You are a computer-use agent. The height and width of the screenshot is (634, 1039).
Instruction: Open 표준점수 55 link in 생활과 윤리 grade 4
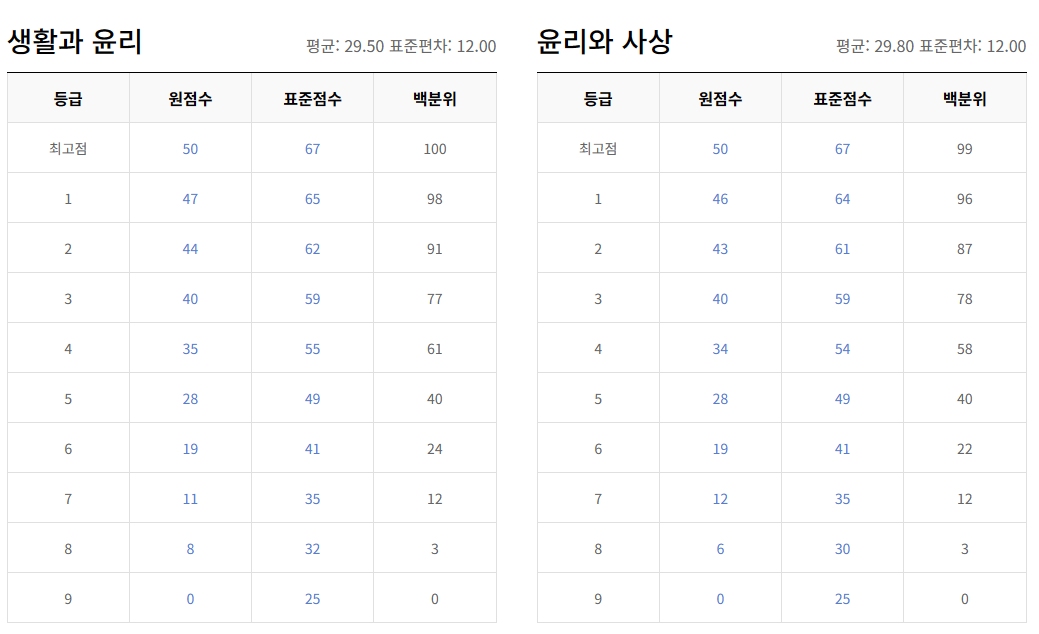312,349
